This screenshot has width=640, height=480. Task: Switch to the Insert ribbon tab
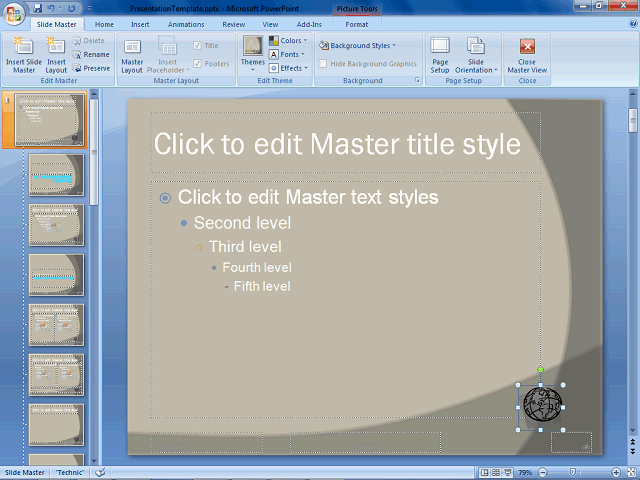[140, 24]
